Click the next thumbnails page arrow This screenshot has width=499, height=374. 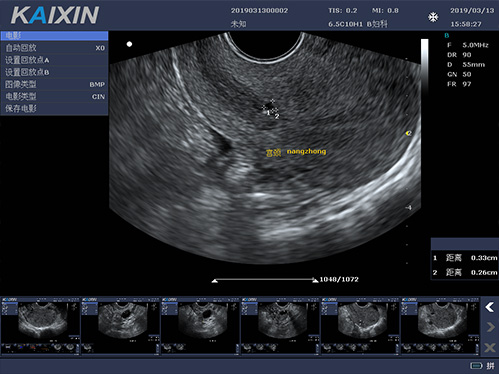coord(490,327)
